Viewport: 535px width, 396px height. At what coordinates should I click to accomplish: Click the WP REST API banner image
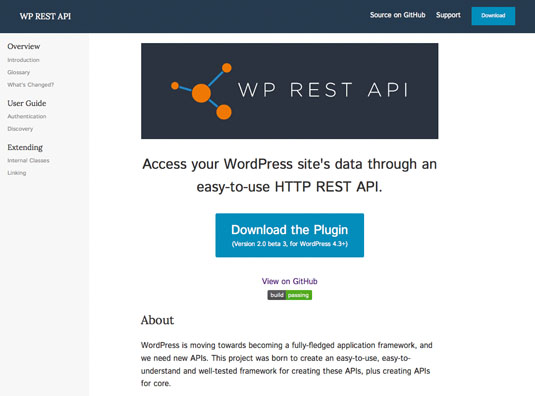pyautogui.click(x=289, y=91)
